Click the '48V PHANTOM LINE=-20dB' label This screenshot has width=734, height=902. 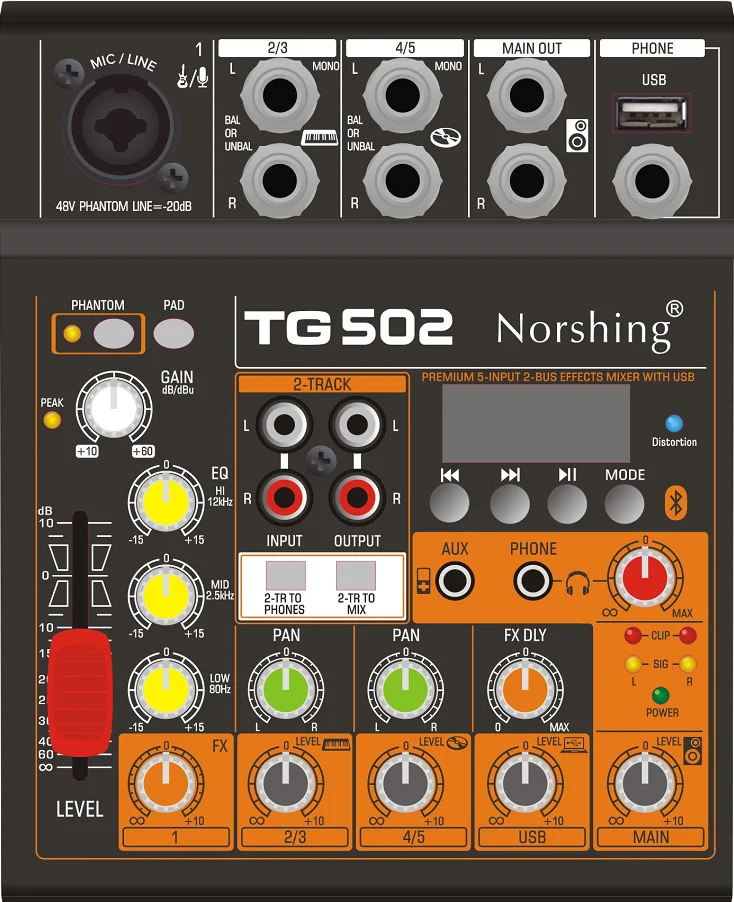click(x=124, y=206)
